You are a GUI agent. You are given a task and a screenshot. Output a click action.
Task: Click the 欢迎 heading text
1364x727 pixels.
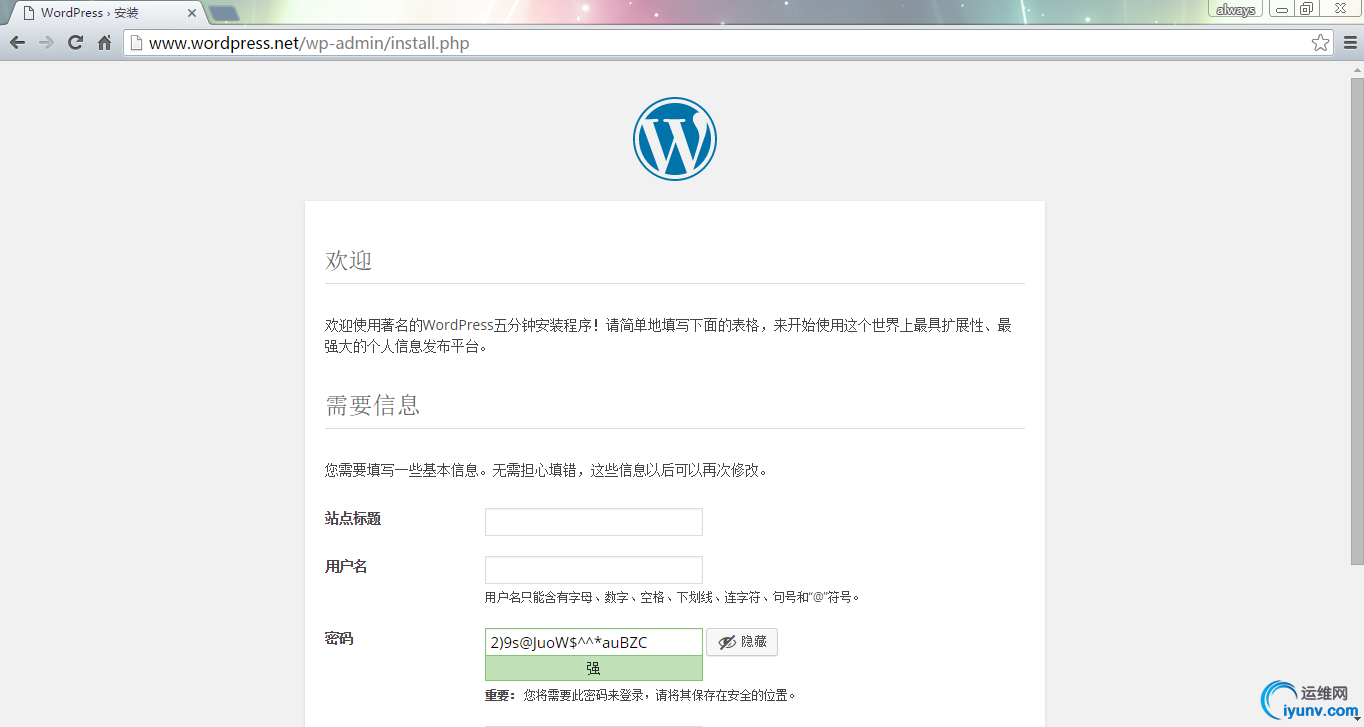[x=349, y=260]
